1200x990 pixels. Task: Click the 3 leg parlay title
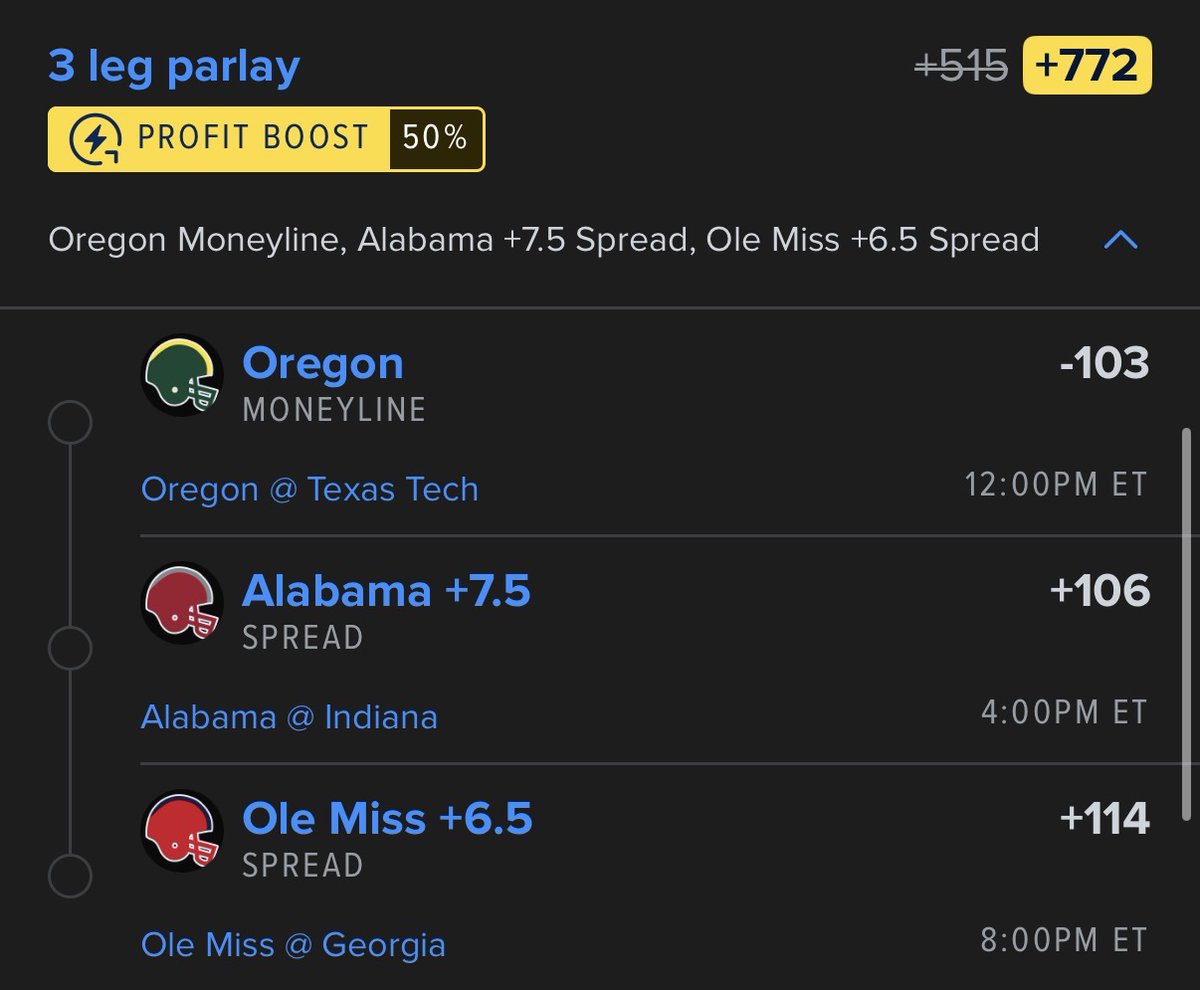coord(174,66)
